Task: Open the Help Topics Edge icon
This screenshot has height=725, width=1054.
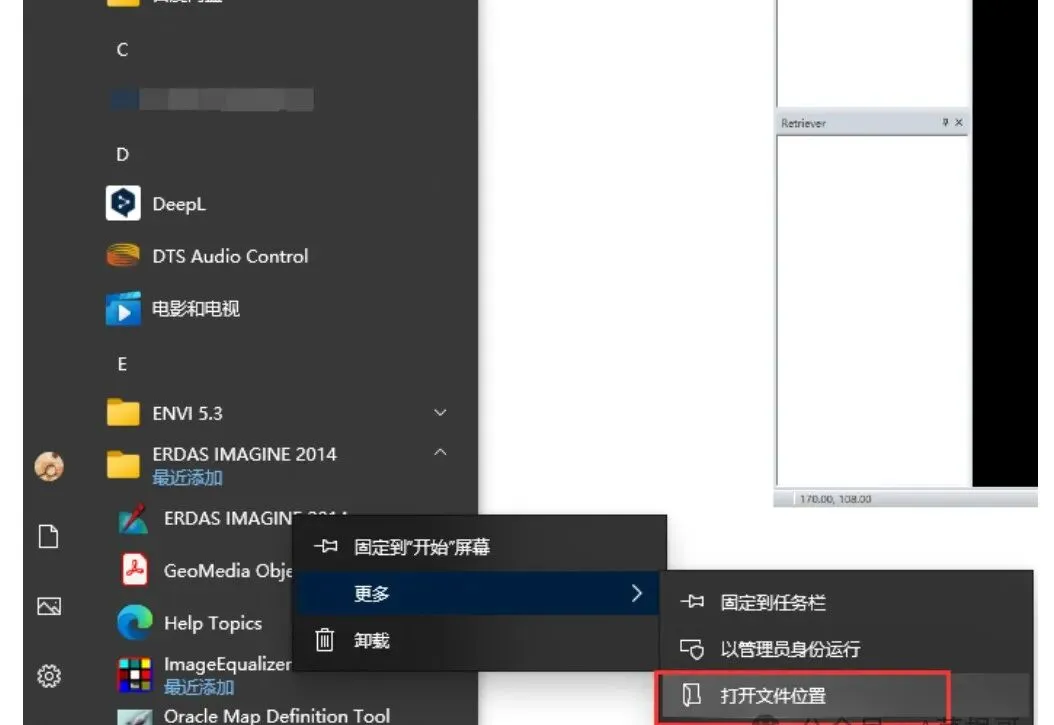Action: (x=134, y=622)
